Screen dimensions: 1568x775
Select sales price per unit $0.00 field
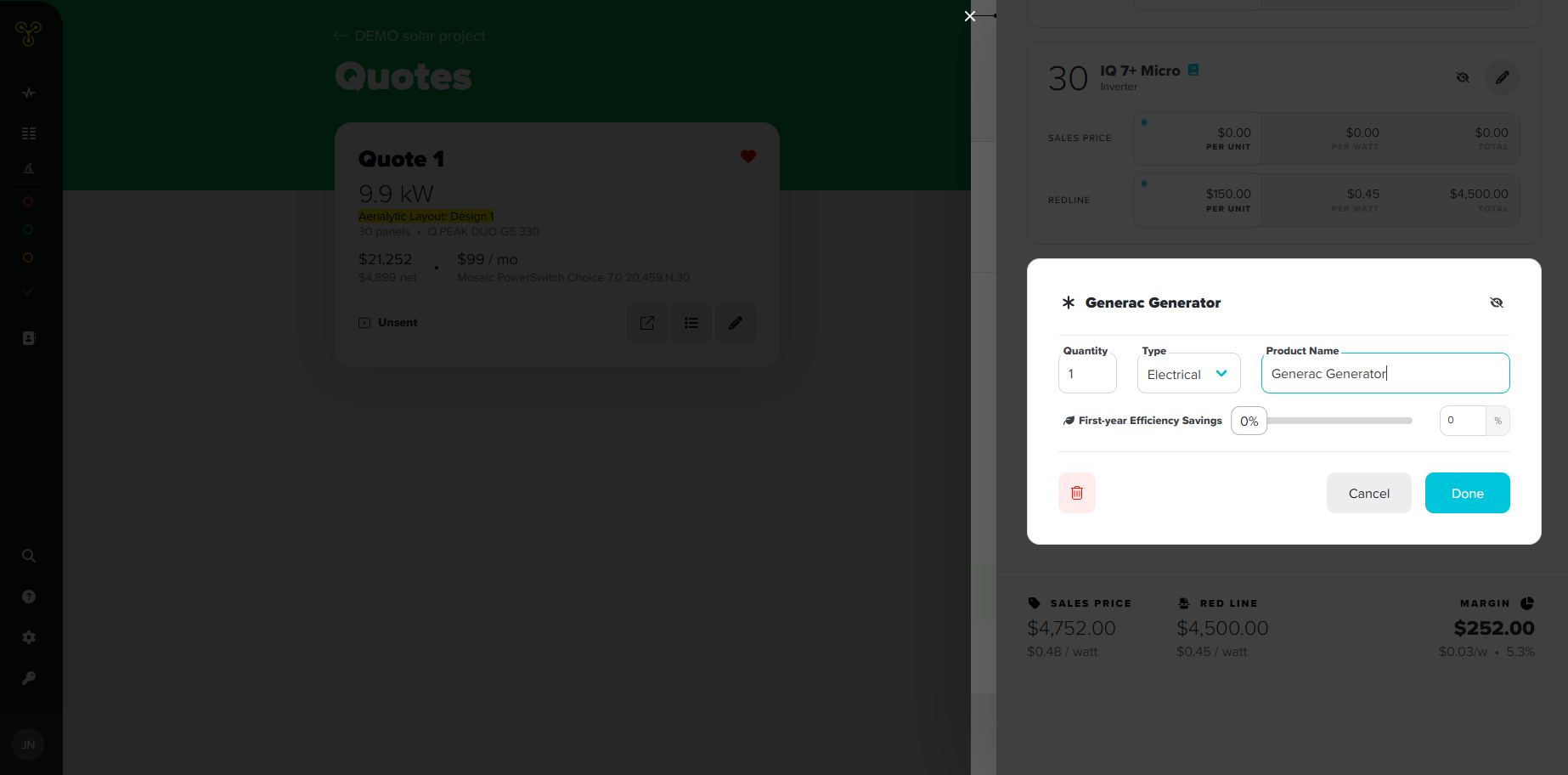(x=1198, y=139)
